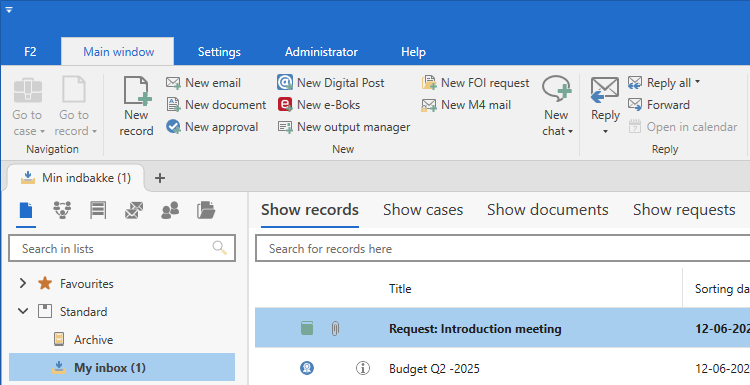Screen dimensions: 750x385
Task: Add a new tab with plus button
Action: (160, 178)
